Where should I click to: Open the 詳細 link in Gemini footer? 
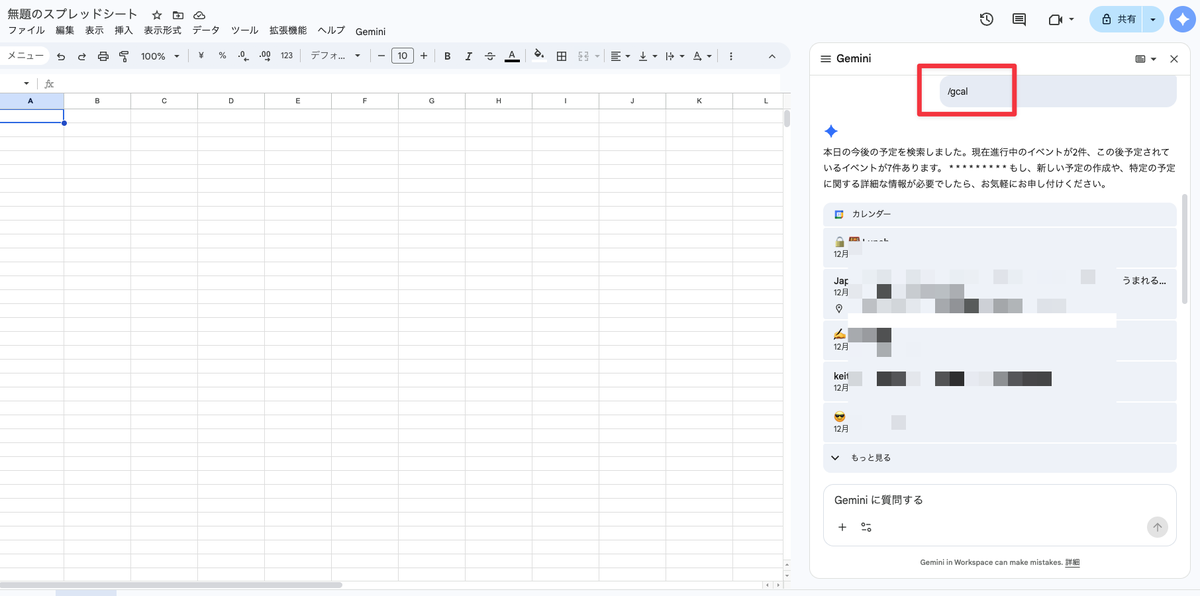1072,563
